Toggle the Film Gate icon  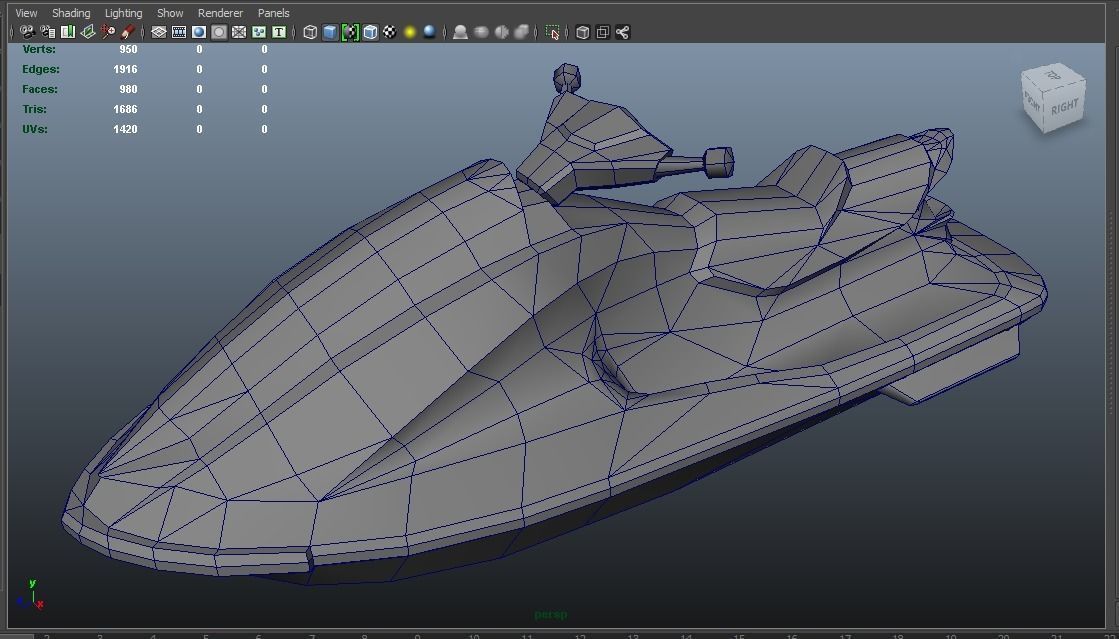(178, 32)
